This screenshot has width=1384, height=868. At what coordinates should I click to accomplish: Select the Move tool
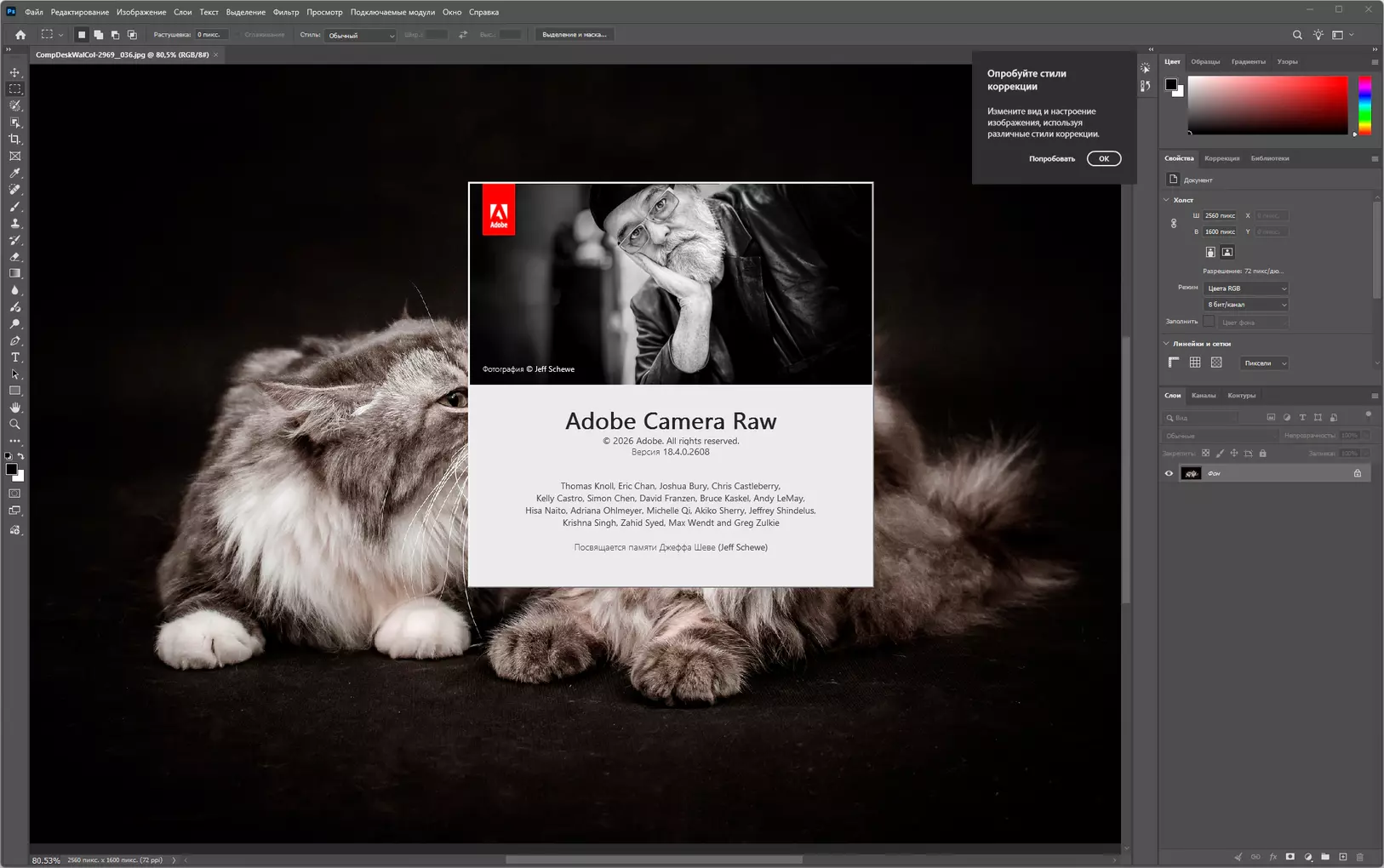15,72
